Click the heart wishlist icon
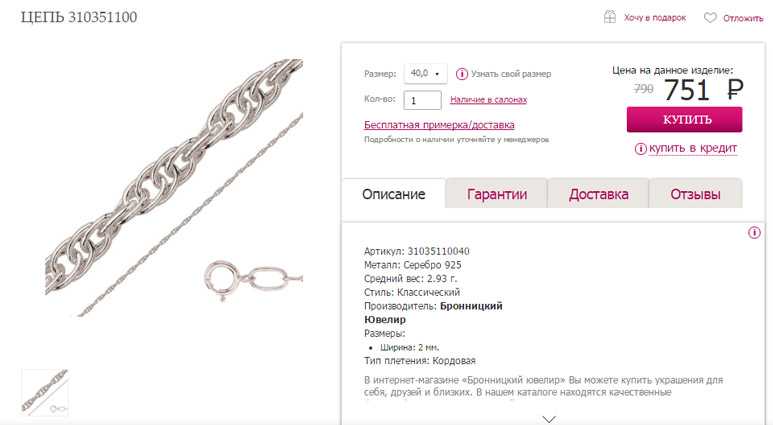773x425 pixels. 710,18
